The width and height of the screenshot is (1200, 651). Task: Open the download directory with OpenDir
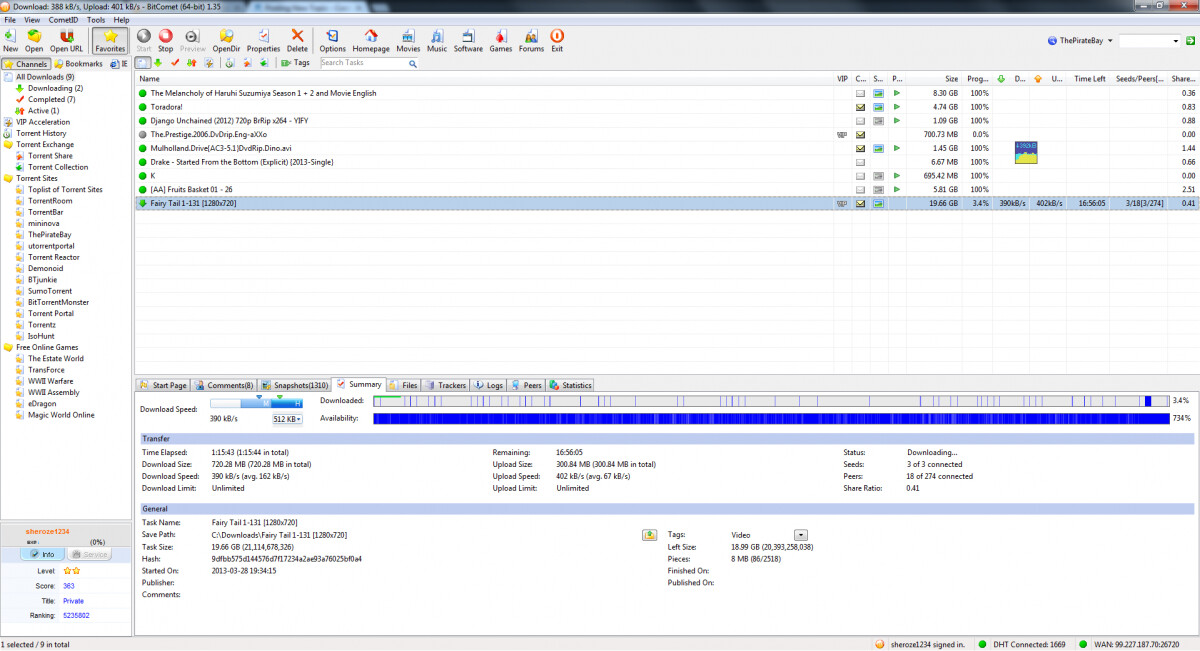(x=226, y=40)
